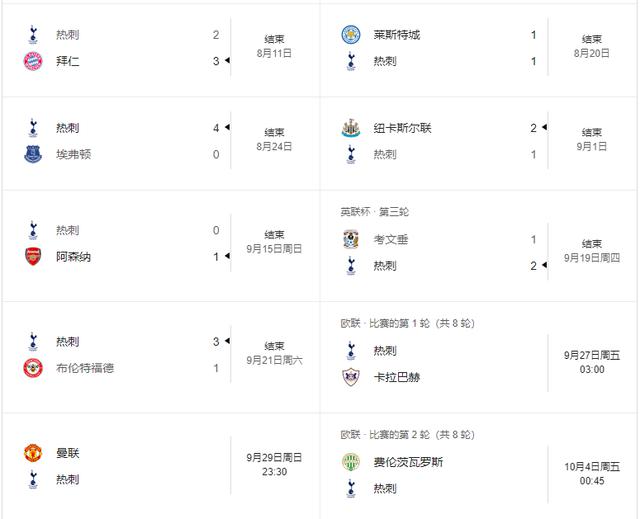Image resolution: width=640 pixels, height=519 pixels.
Task: Click the Qarabag club crest
Action: click(350, 377)
